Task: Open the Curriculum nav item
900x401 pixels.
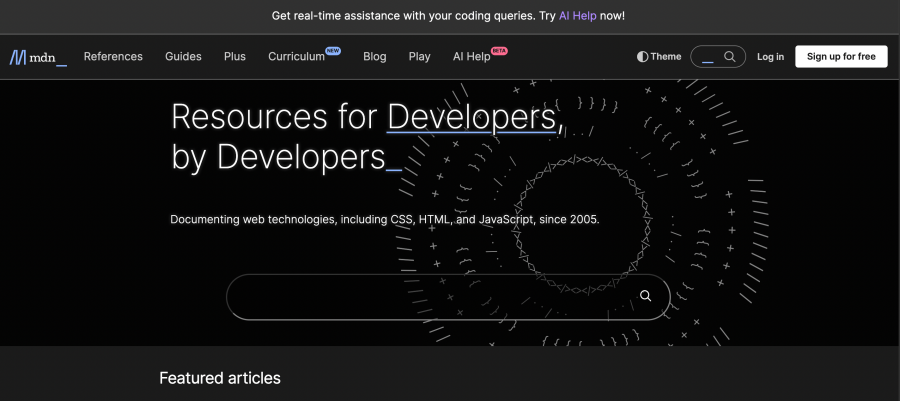Action: (x=296, y=56)
